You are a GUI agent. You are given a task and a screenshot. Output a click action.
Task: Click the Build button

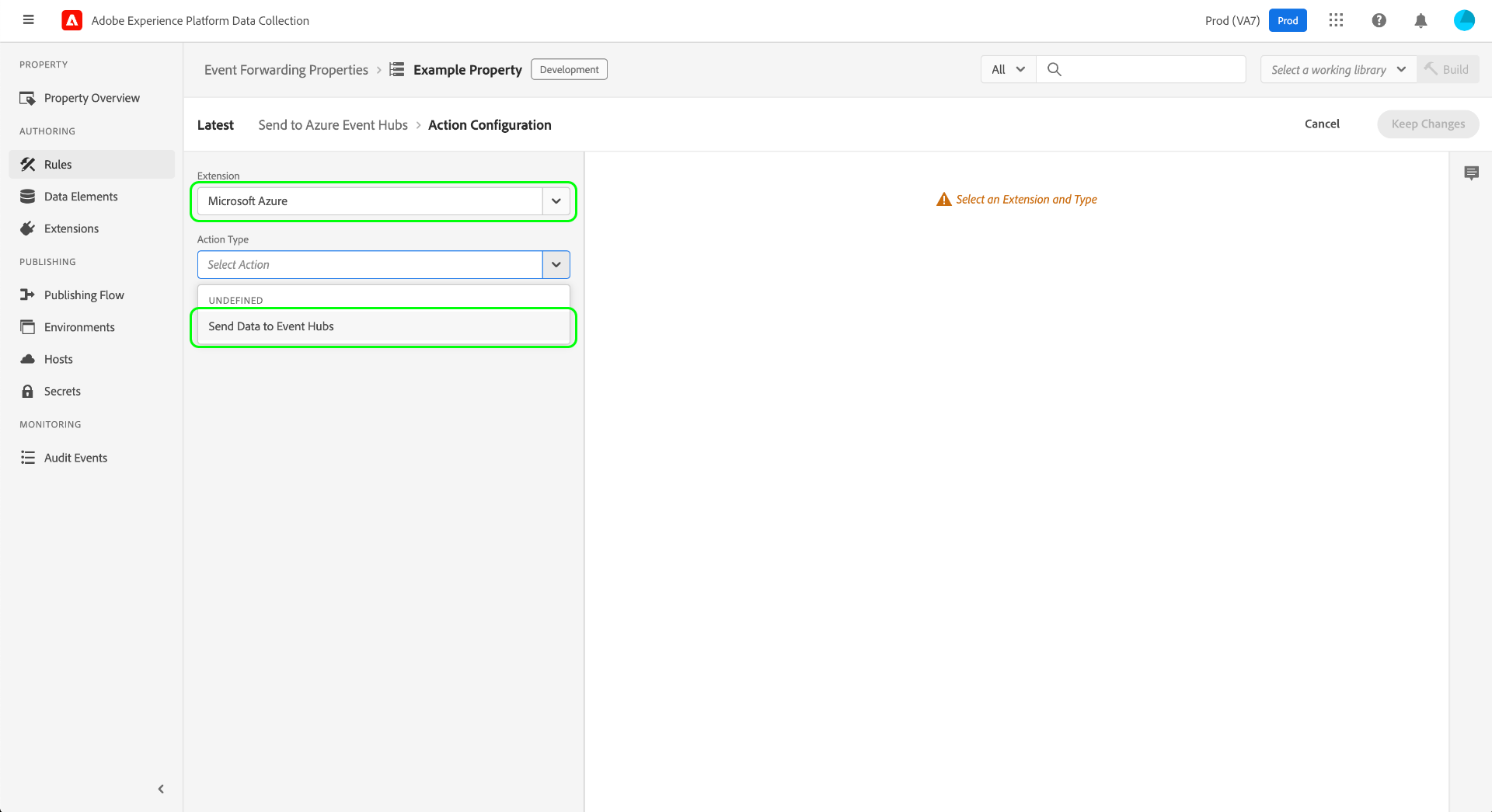pos(1448,69)
